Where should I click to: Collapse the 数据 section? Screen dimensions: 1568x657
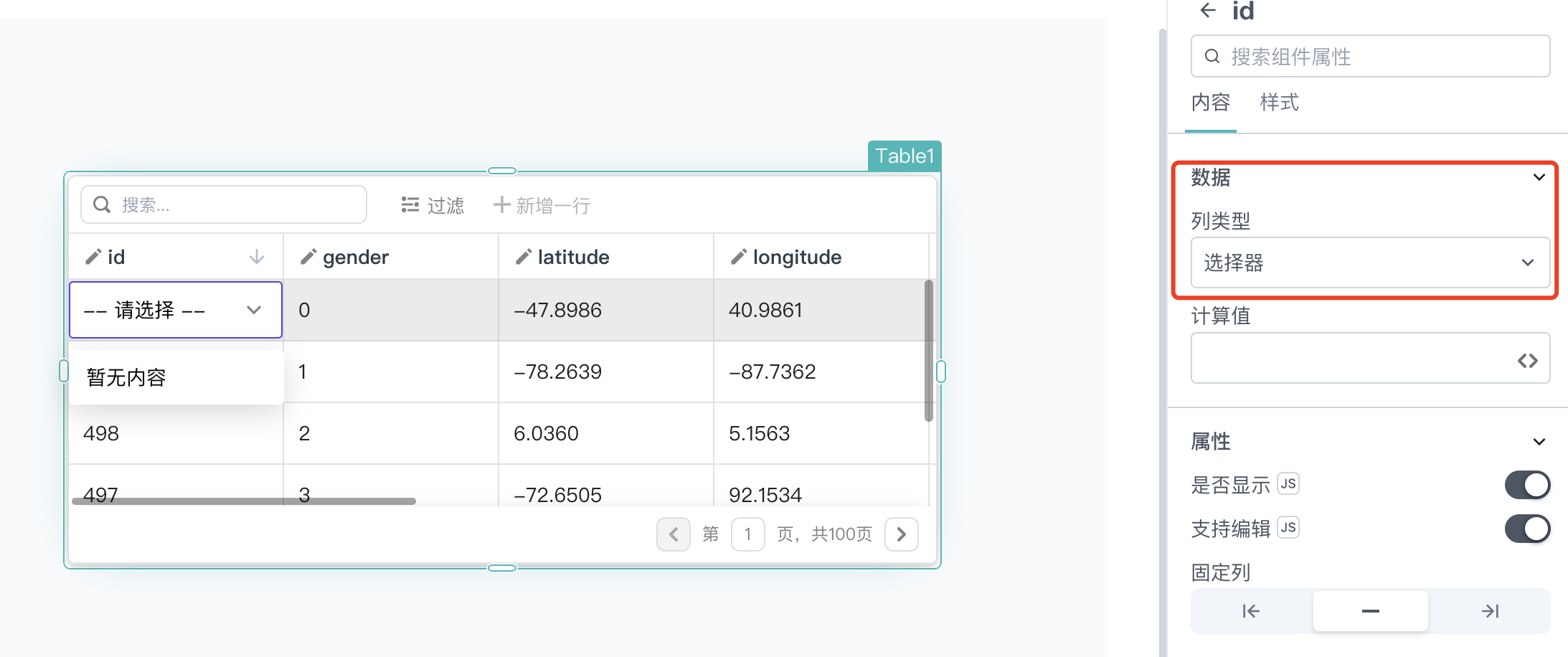point(1539,177)
